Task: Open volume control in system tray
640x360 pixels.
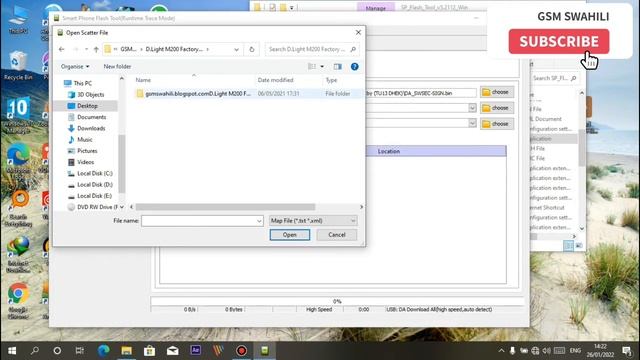Action: pos(547,351)
